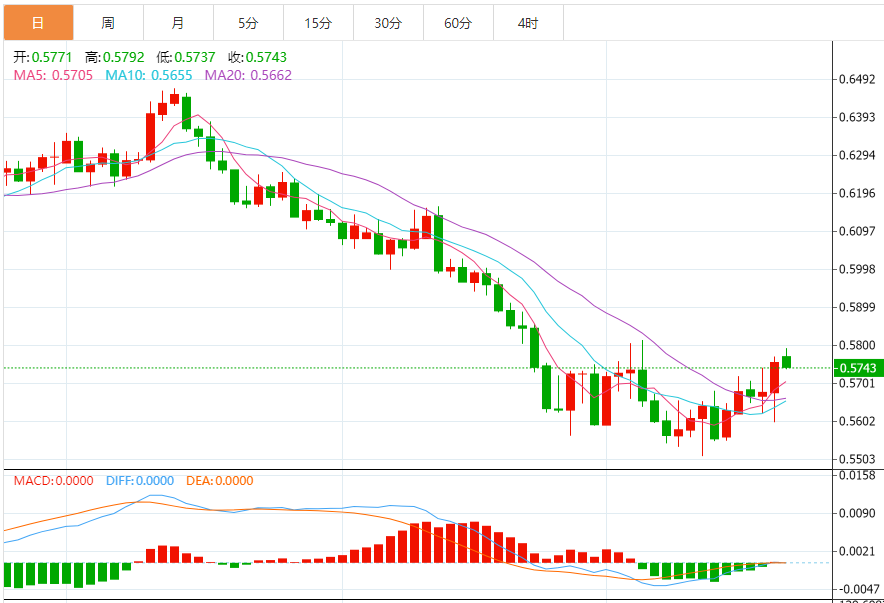Click the green 0.5743 current price tag

[x=858, y=368]
